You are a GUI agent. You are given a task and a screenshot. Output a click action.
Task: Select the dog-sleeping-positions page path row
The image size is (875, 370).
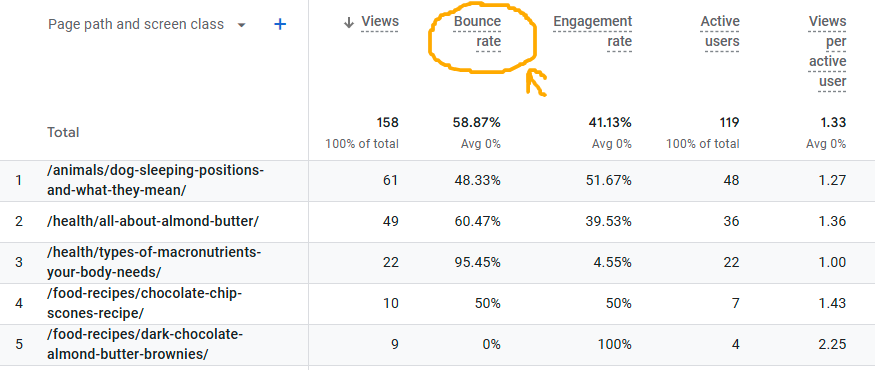coord(156,180)
